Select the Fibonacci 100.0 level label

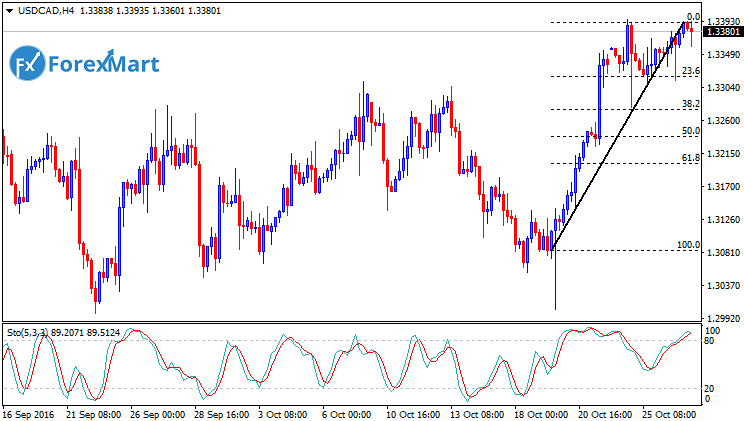[x=688, y=245]
